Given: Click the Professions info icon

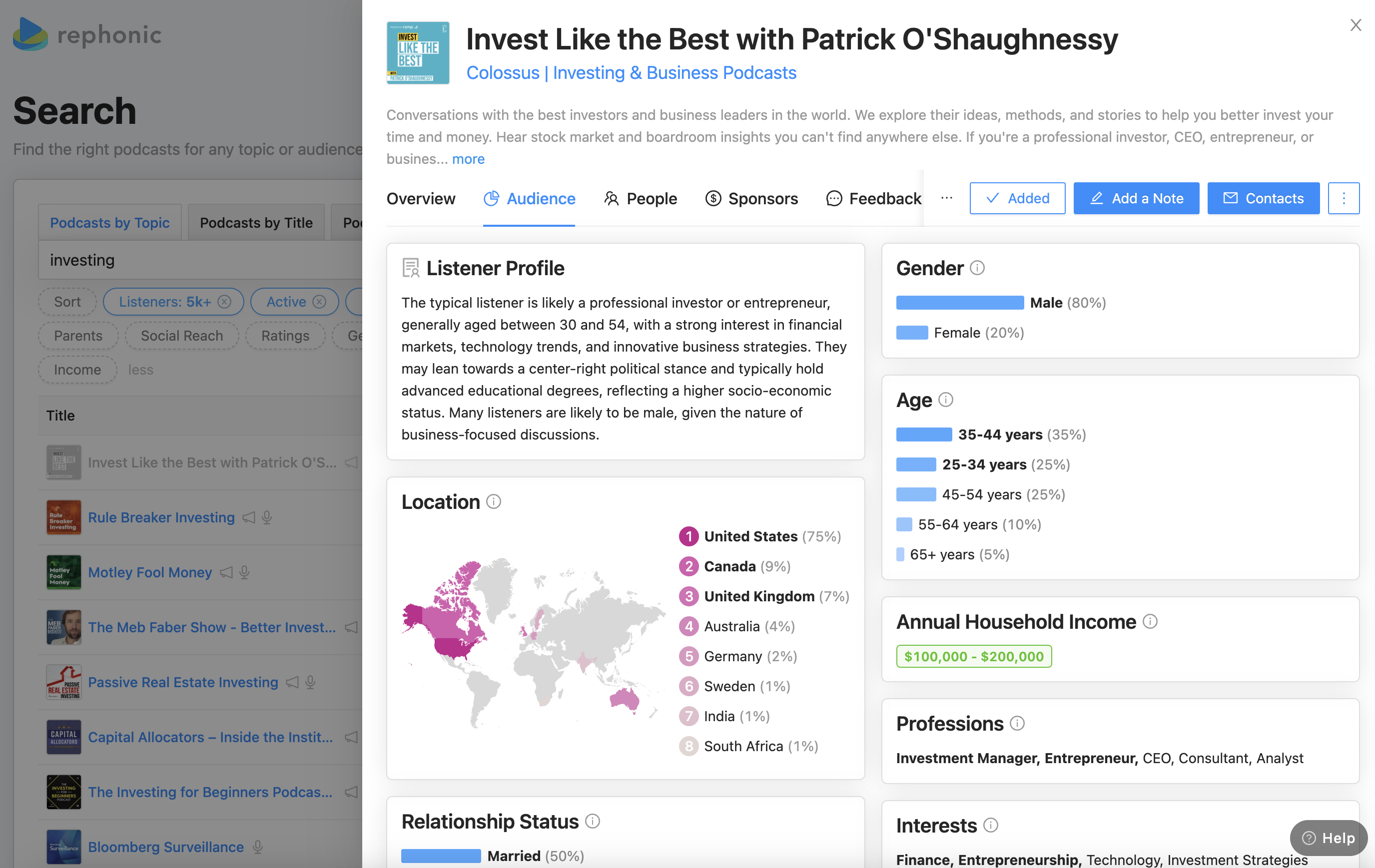Looking at the screenshot, I should coord(1017,723).
